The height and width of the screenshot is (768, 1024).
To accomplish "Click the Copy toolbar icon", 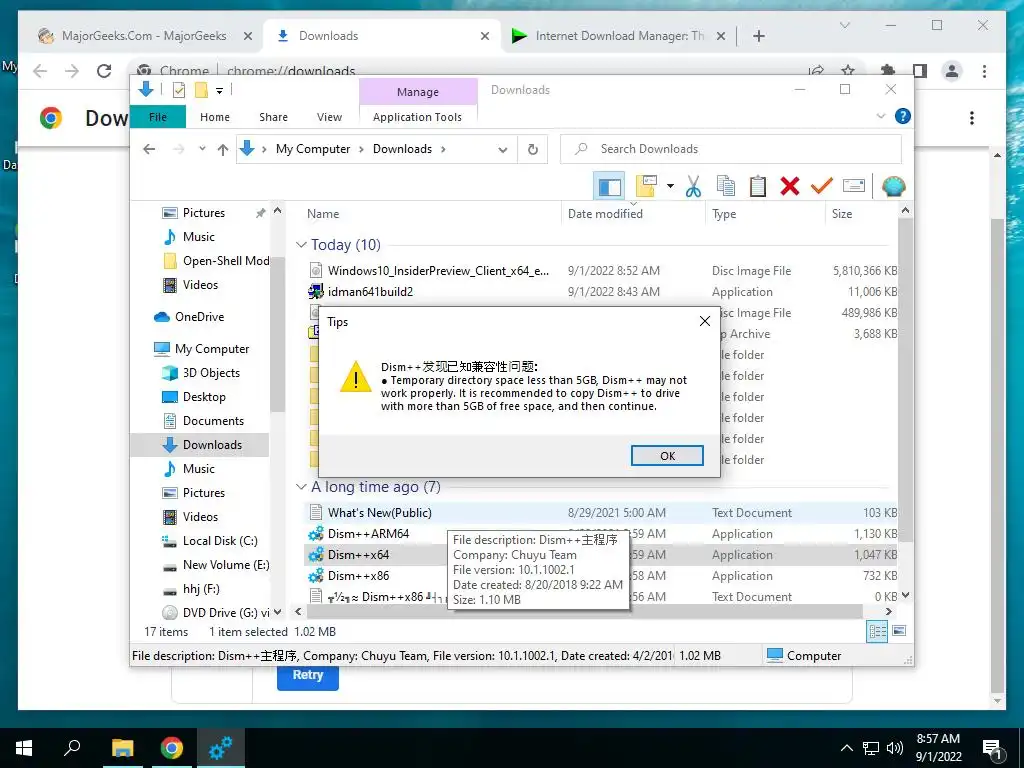I will point(726,186).
